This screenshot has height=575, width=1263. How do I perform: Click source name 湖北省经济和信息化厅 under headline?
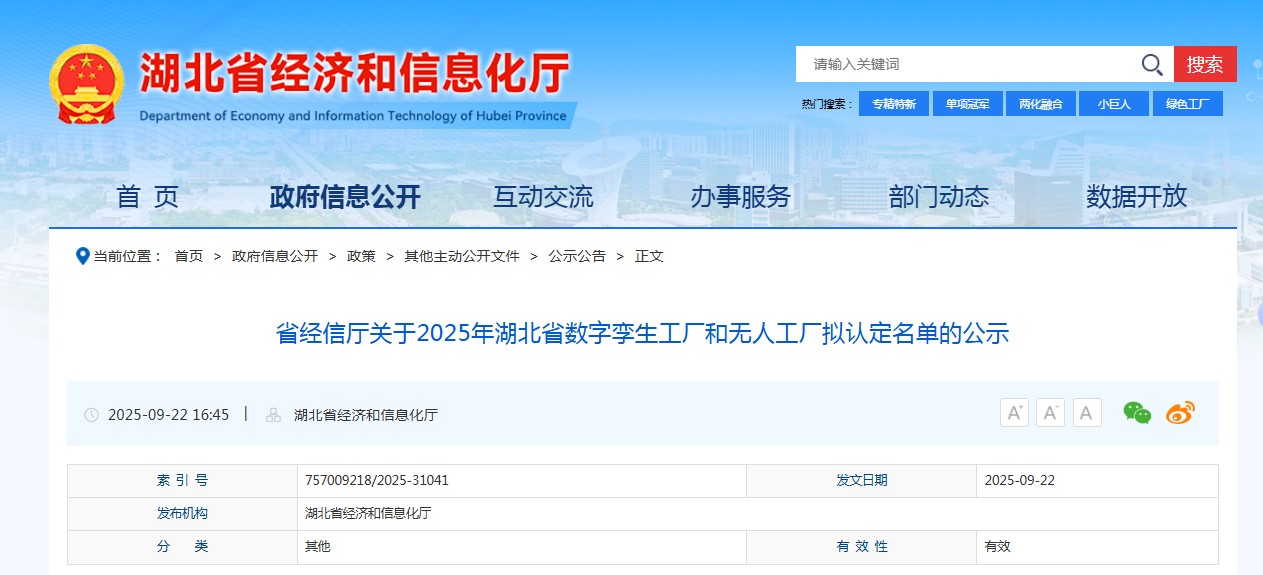click(366, 415)
